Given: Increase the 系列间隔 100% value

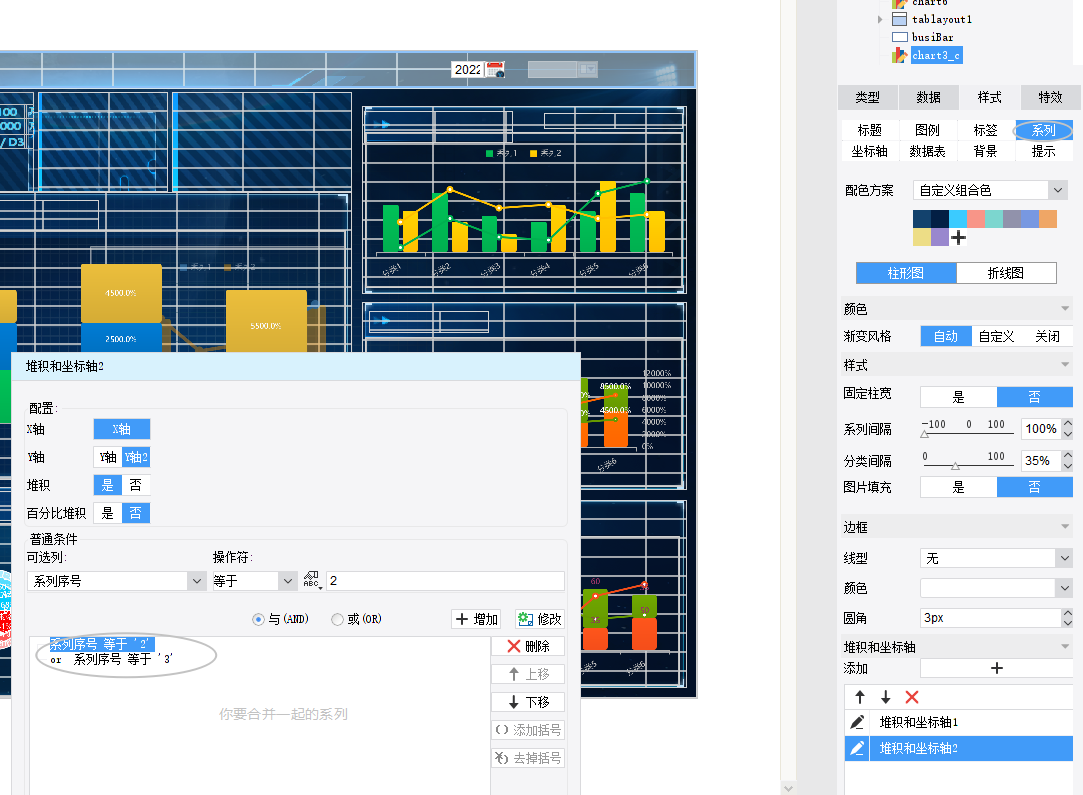Looking at the screenshot, I should (1068, 423).
